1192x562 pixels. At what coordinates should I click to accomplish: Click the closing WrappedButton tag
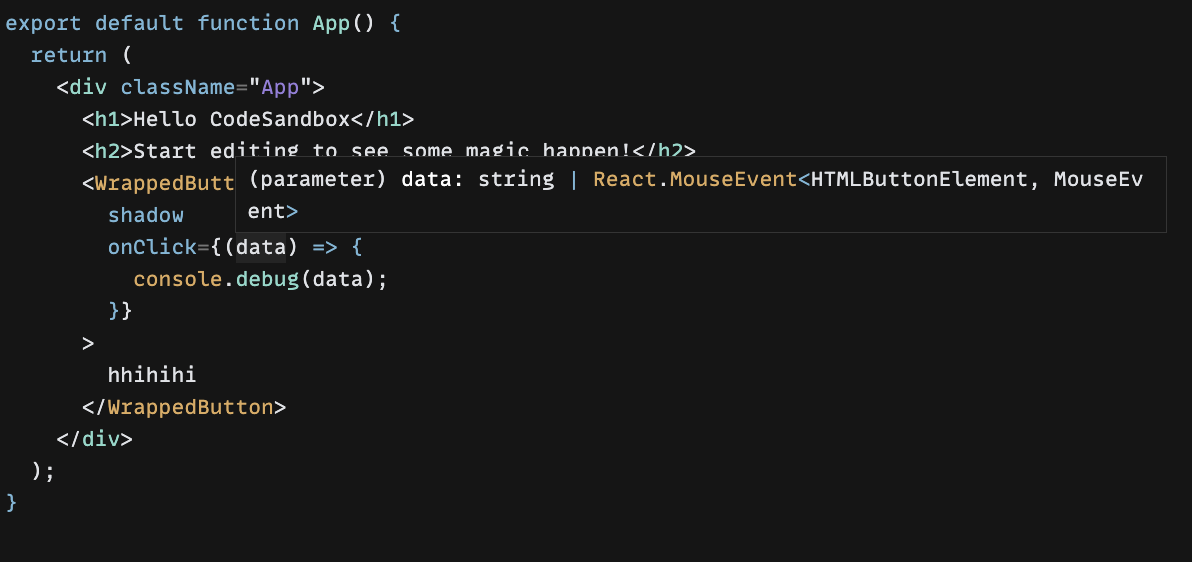[x=190, y=407]
